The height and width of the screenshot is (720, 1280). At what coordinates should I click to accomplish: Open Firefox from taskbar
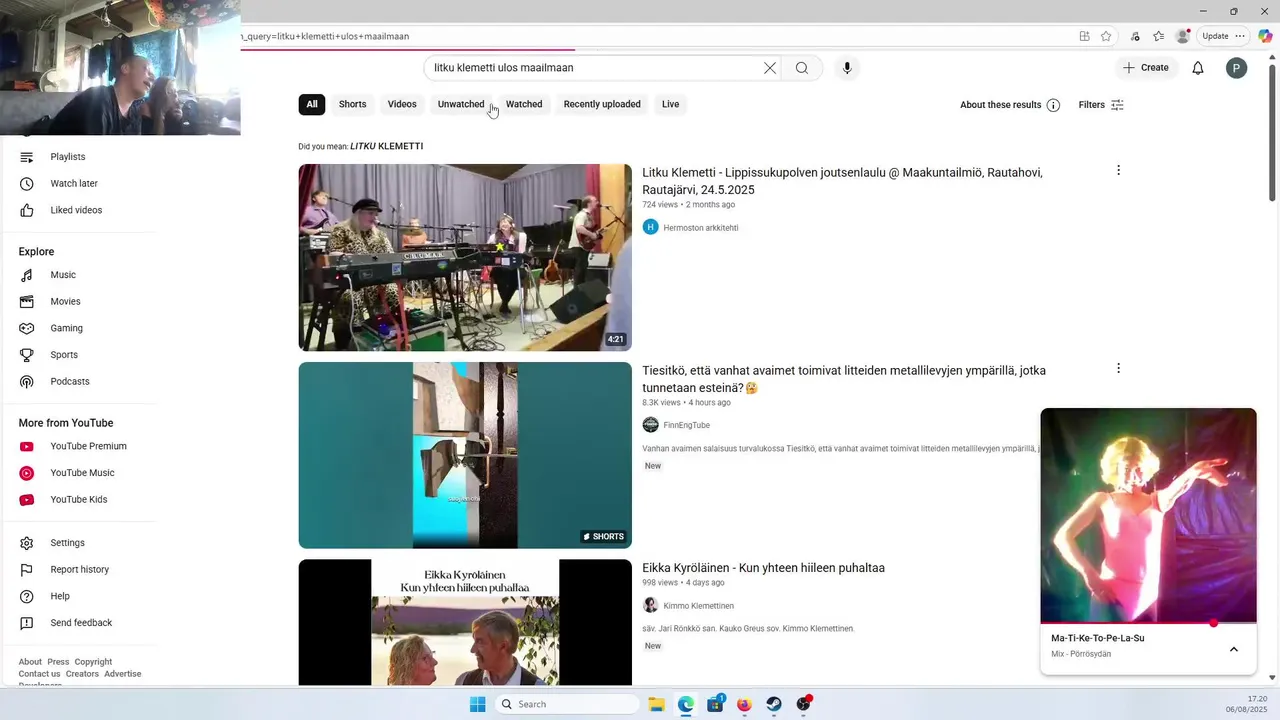(x=744, y=704)
